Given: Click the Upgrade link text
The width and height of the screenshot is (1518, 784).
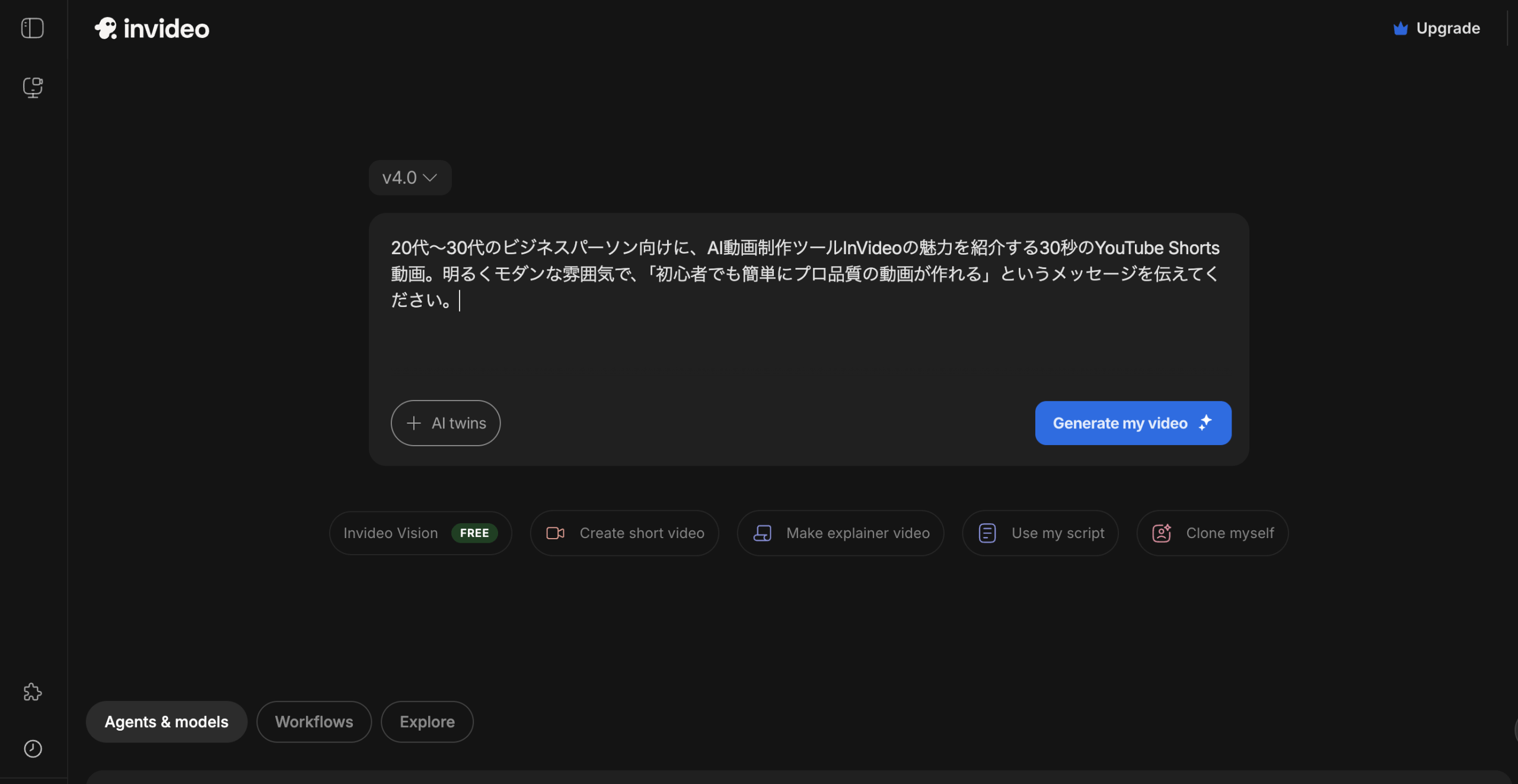Looking at the screenshot, I should 1447,28.
